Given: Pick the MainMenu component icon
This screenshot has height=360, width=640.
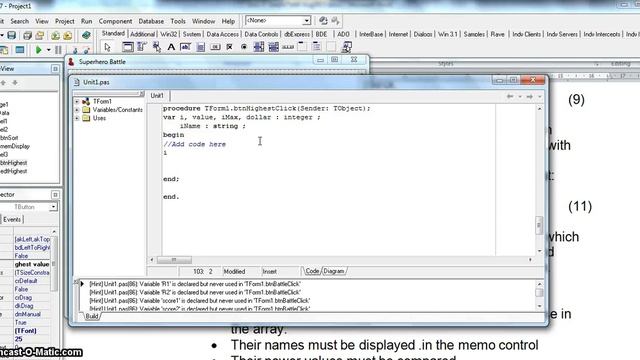Looking at the screenshot, I should (142, 47).
